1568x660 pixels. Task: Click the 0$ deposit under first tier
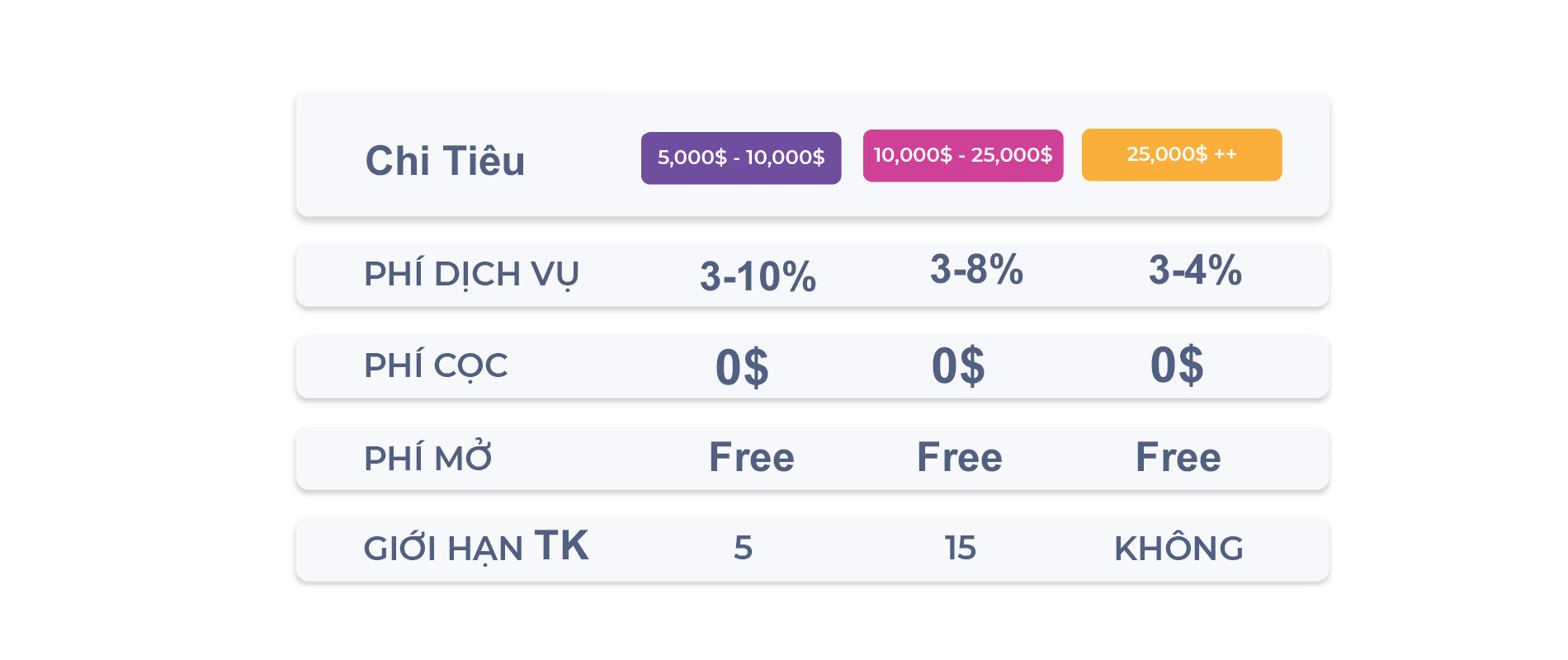[742, 367]
